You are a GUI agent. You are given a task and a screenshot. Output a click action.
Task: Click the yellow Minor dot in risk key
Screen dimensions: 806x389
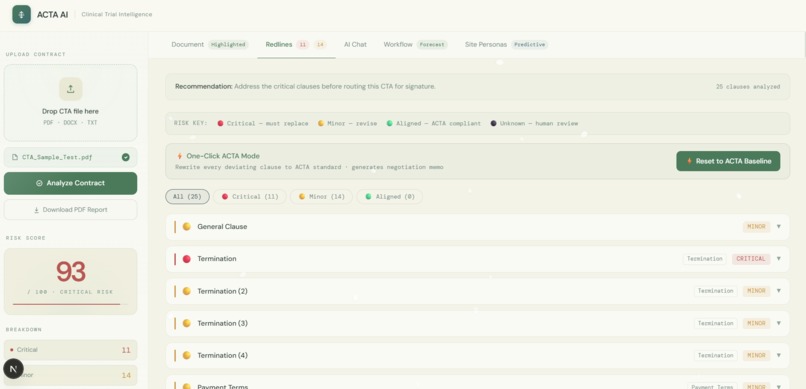pos(321,123)
